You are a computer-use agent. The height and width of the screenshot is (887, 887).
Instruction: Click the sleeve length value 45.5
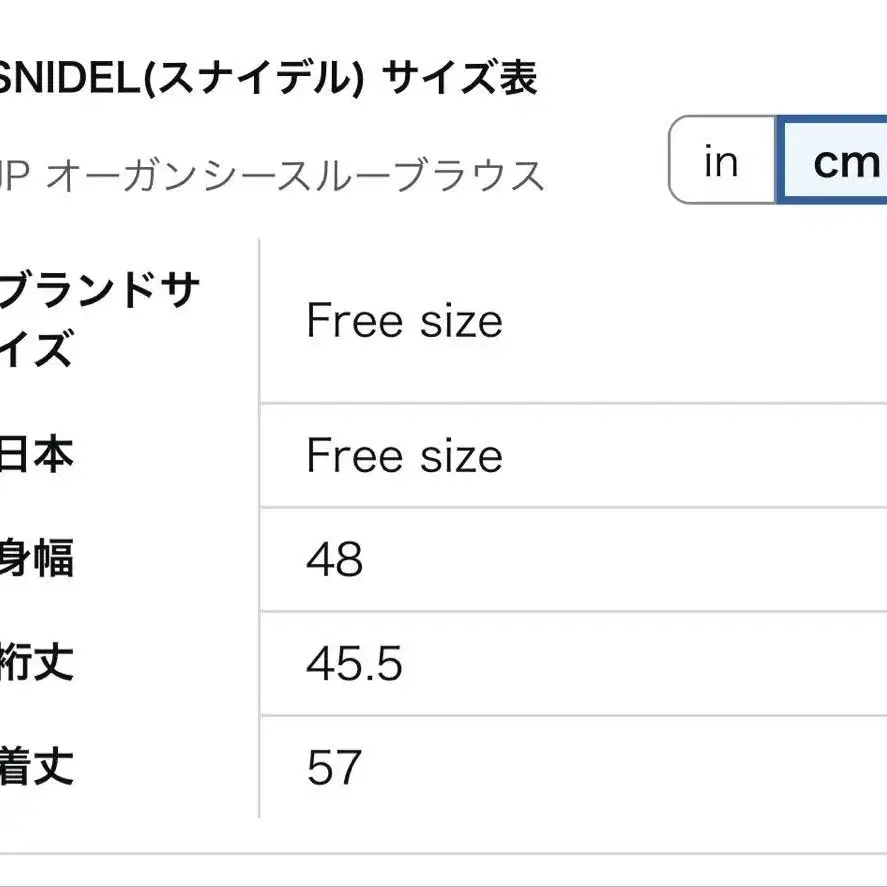(x=354, y=663)
